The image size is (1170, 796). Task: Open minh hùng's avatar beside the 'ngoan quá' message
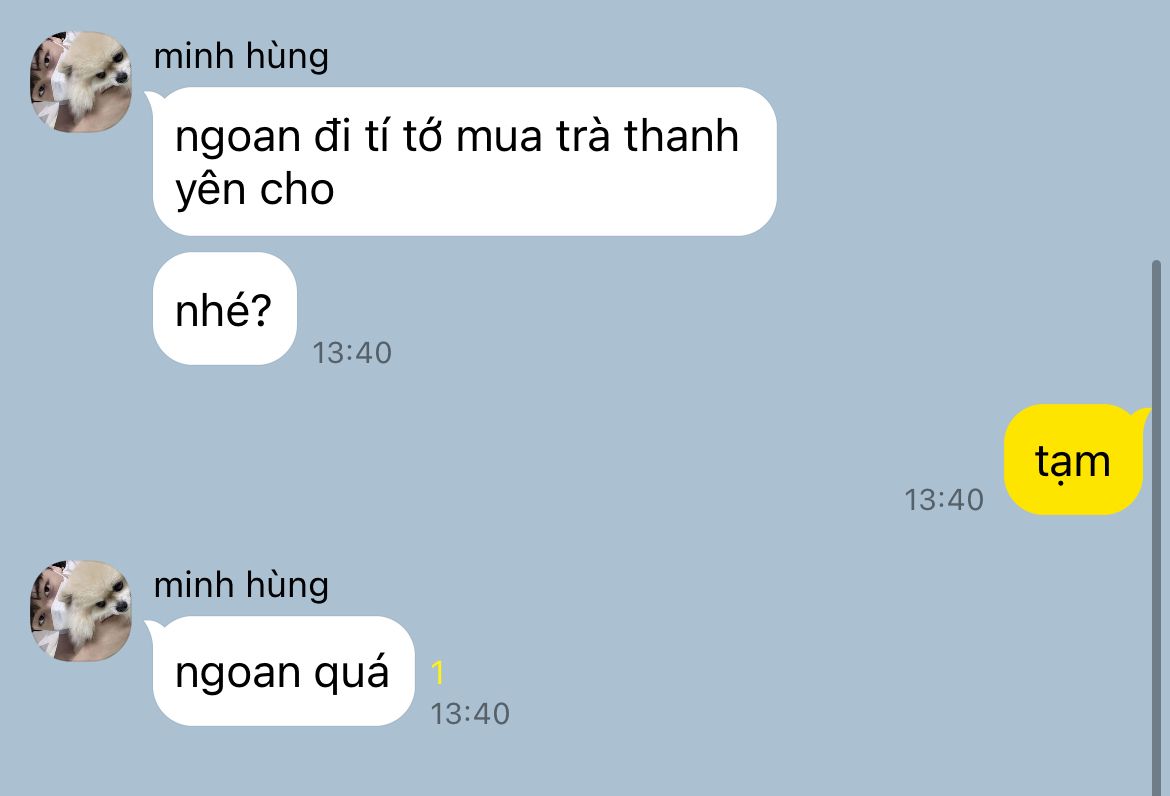point(81,611)
